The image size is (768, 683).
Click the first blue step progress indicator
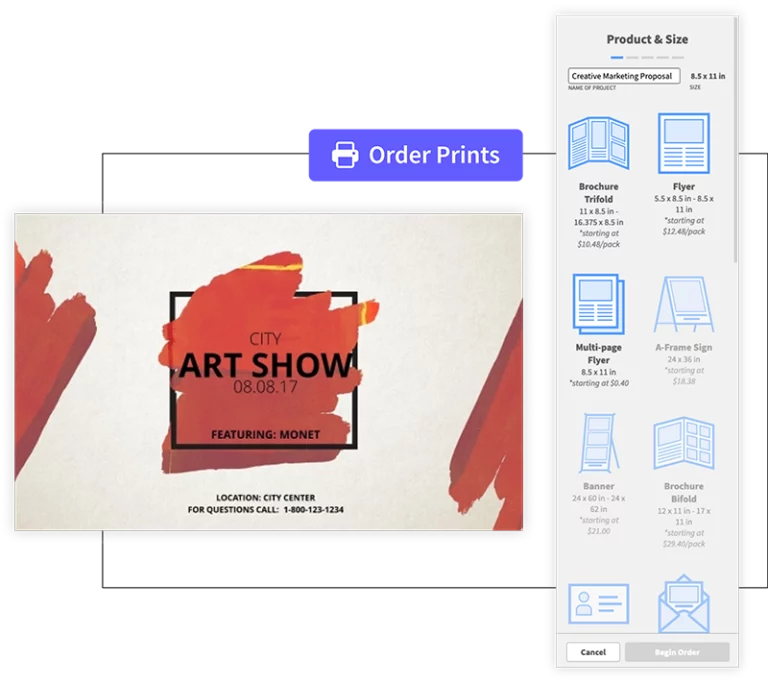click(x=617, y=57)
